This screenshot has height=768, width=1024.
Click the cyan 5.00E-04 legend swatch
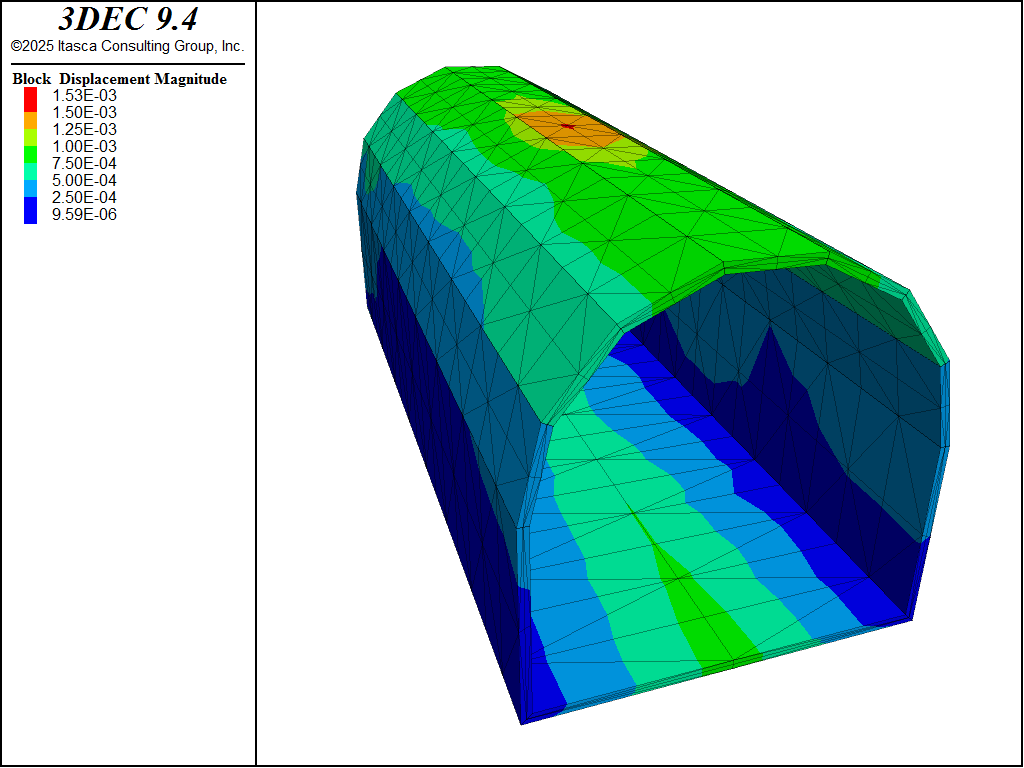point(30,181)
